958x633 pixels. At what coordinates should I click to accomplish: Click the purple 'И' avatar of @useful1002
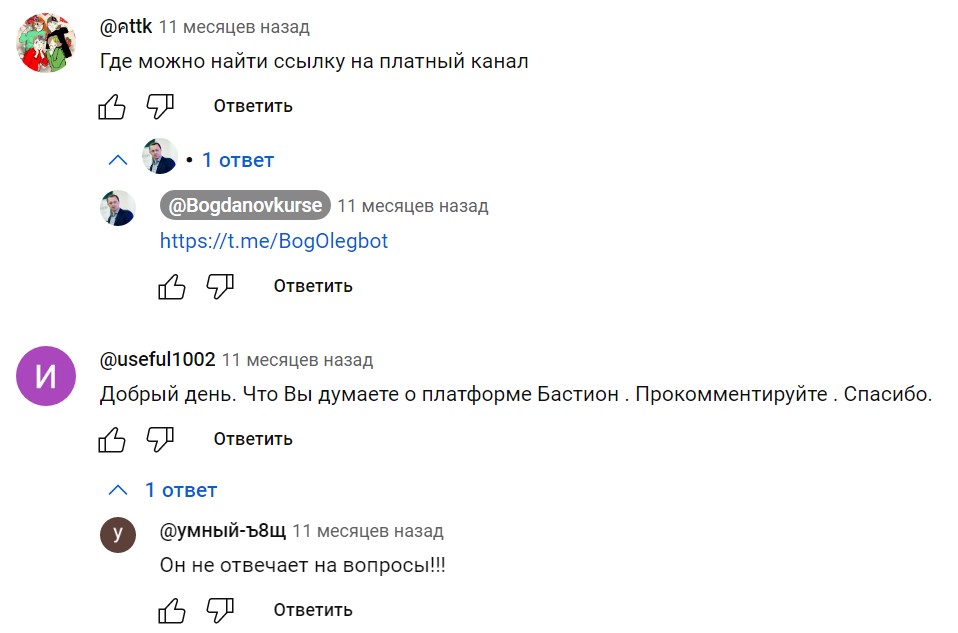pyautogui.click(x=46, y=376)
